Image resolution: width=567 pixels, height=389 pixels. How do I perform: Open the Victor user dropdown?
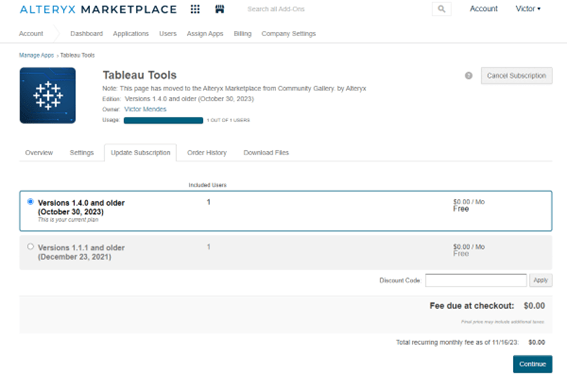click(x=528, y=9)
